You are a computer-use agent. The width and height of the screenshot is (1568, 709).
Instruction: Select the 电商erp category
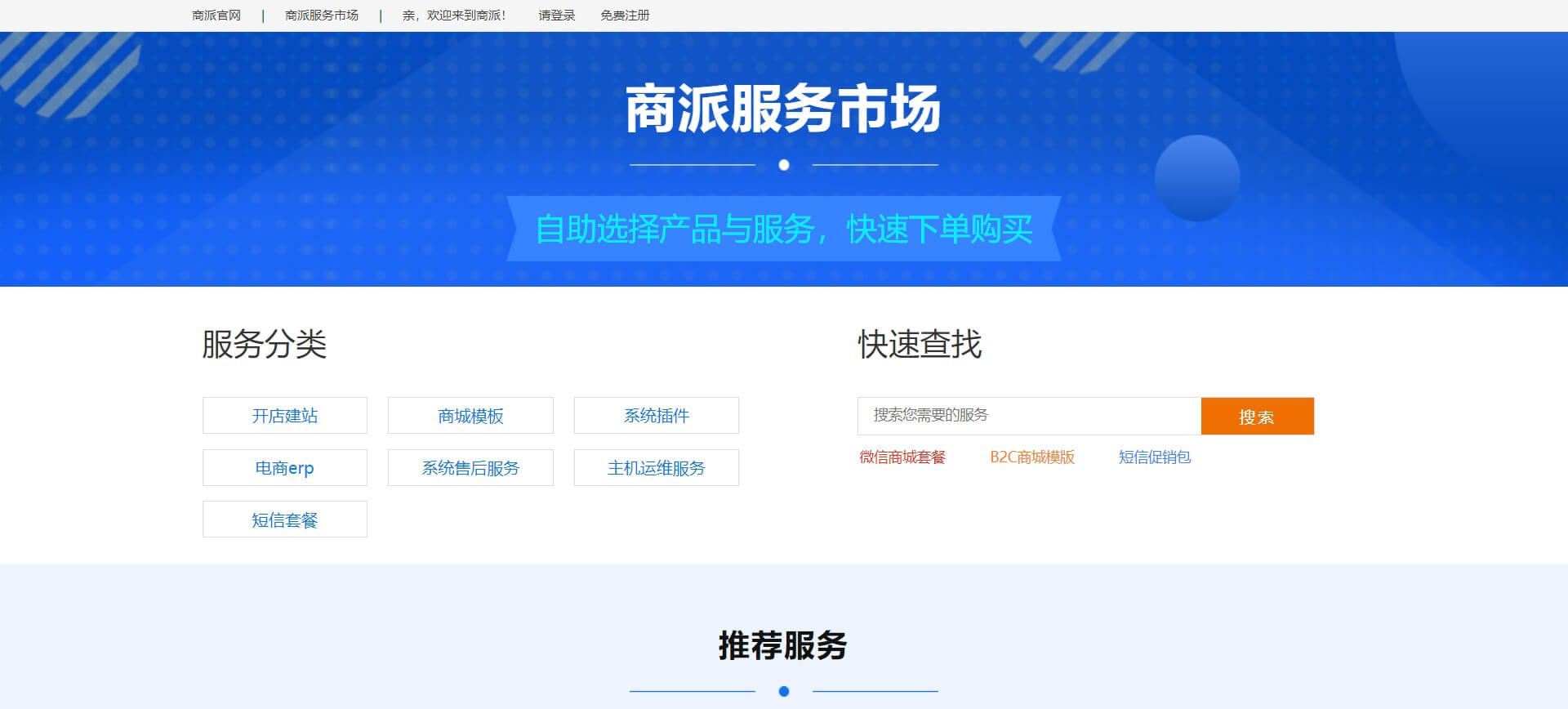[x=285, y=468]
